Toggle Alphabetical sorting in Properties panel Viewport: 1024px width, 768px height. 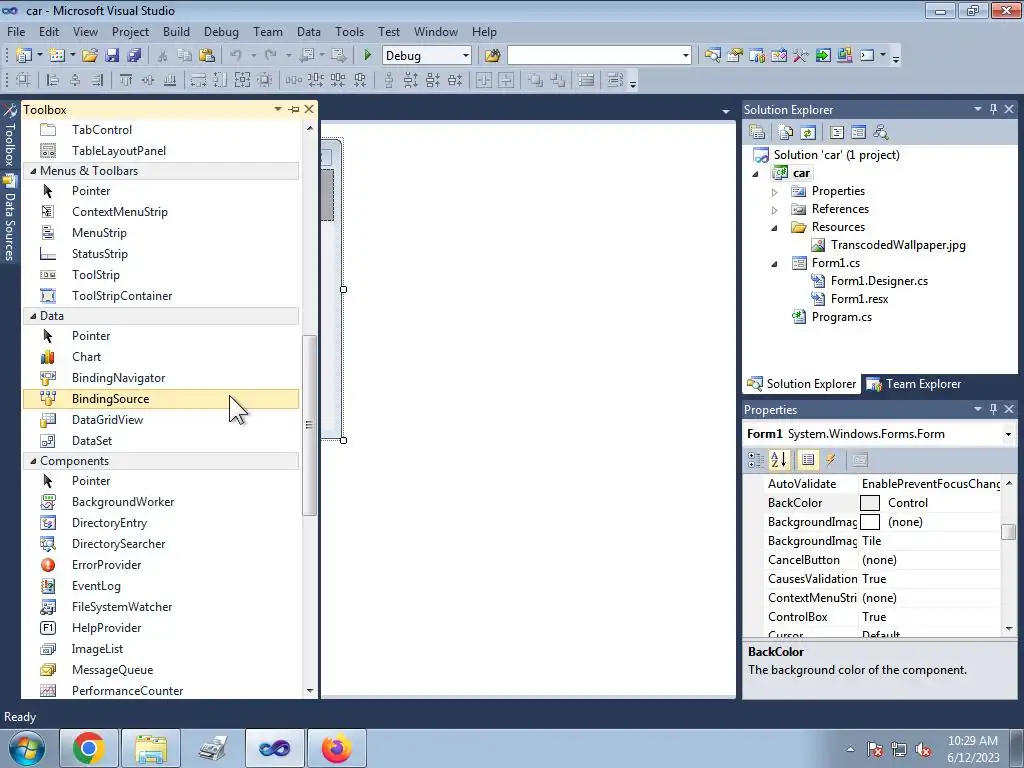[x=779, y=460]
